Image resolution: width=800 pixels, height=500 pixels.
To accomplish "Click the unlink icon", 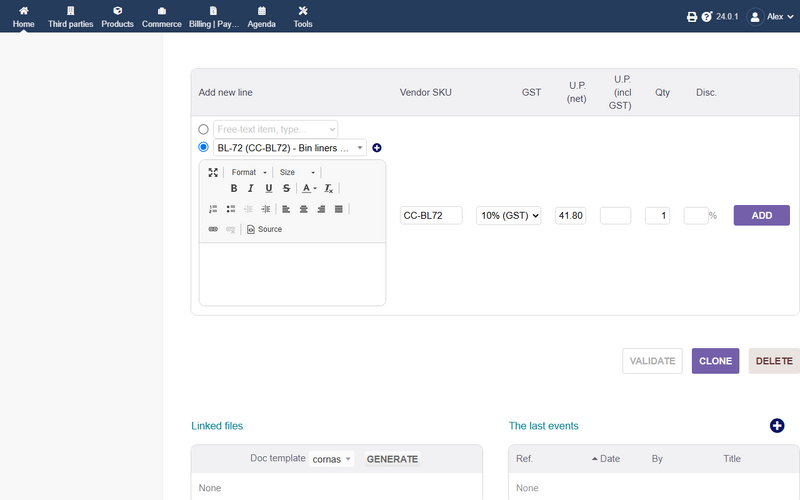I will [x=231, y=229].
